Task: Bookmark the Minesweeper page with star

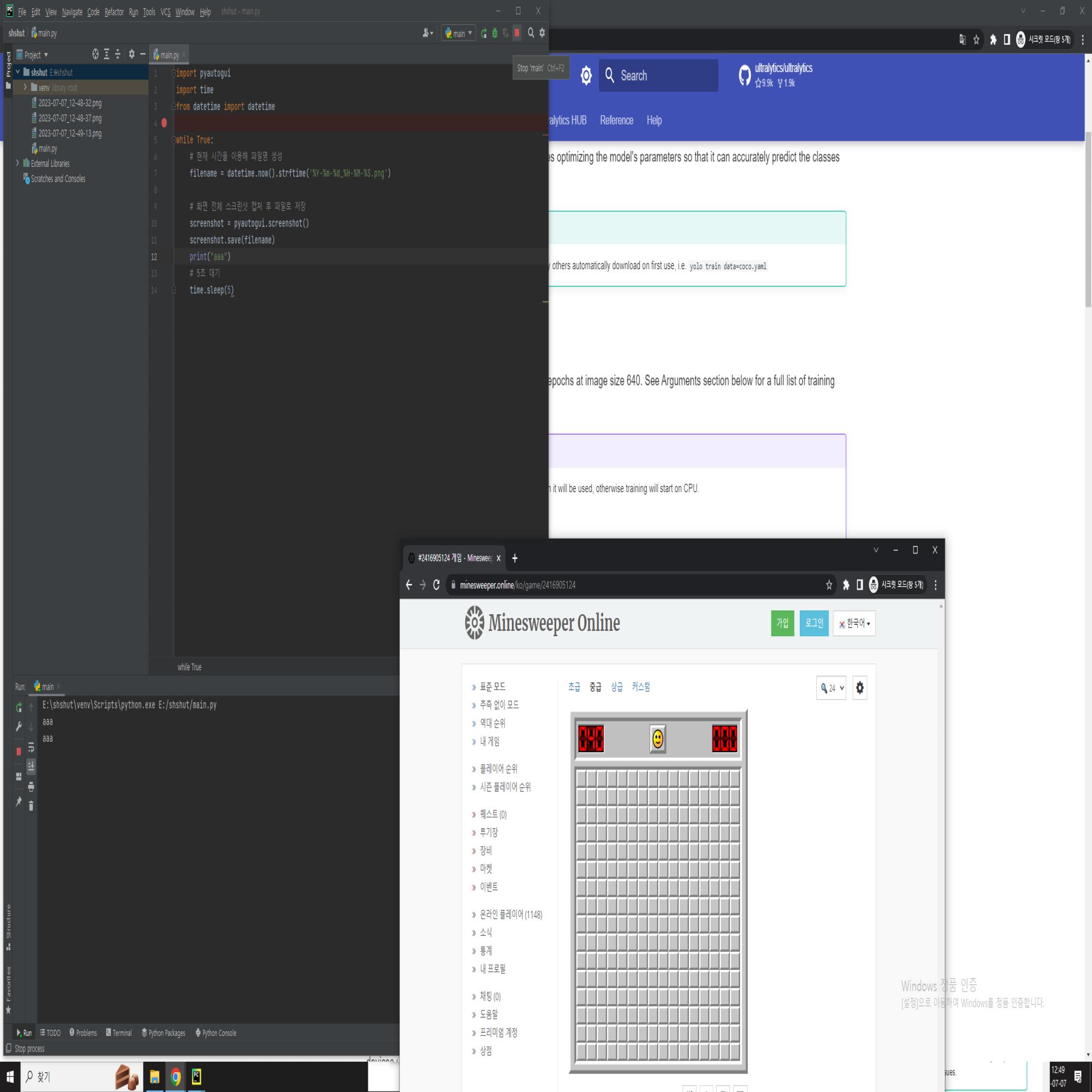Action: pyautogui.click(x=829, y=585)
